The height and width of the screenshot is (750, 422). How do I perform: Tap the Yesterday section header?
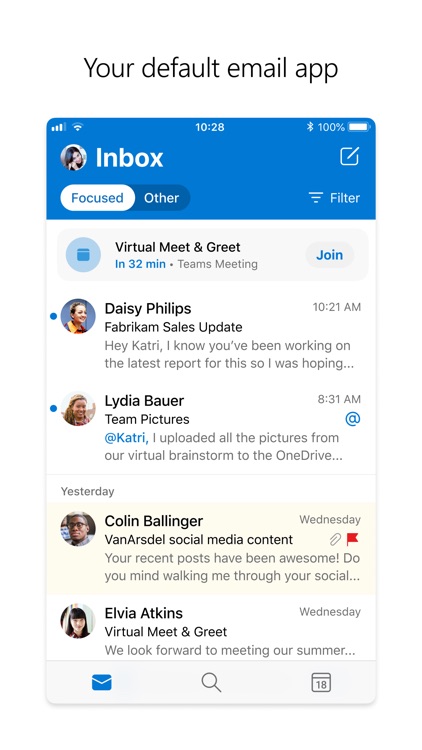88,491
